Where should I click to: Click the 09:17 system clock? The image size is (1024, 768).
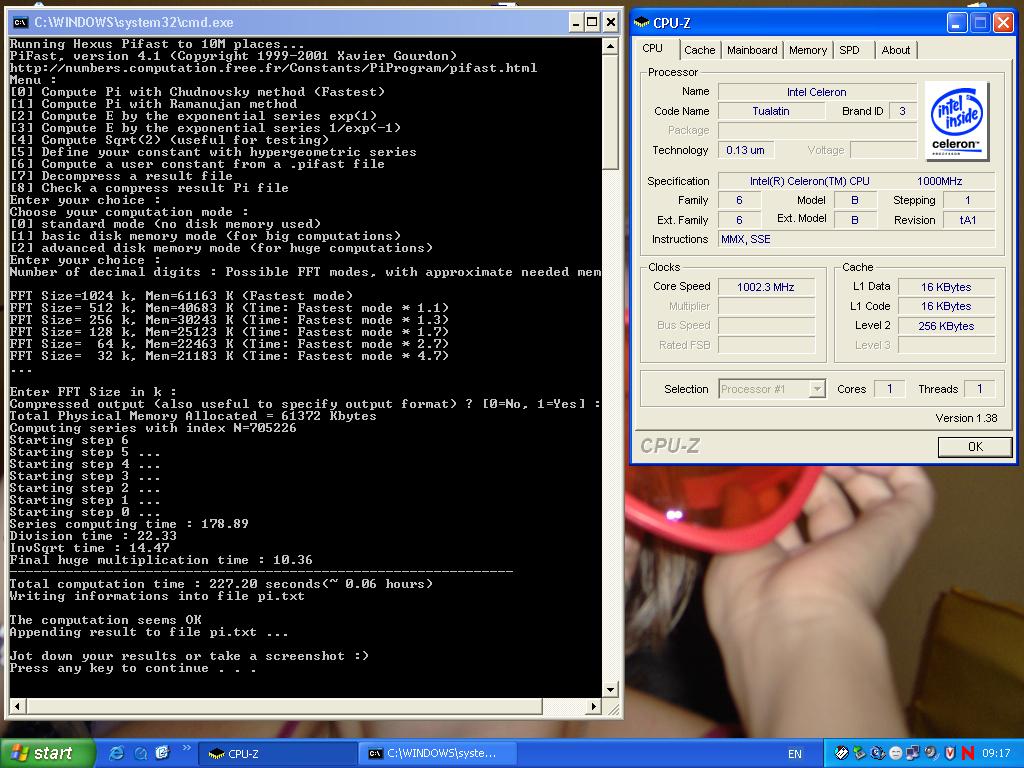click(996, 753)
